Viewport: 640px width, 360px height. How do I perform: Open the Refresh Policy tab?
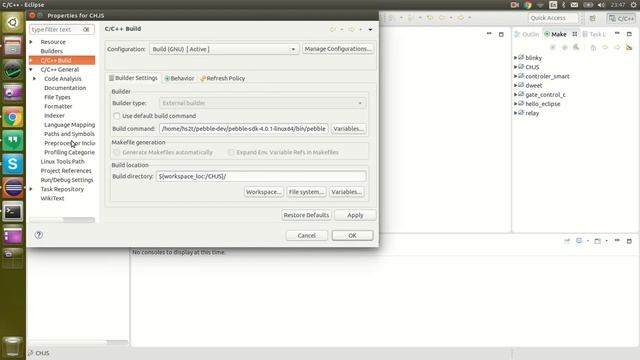pos(223,78)
